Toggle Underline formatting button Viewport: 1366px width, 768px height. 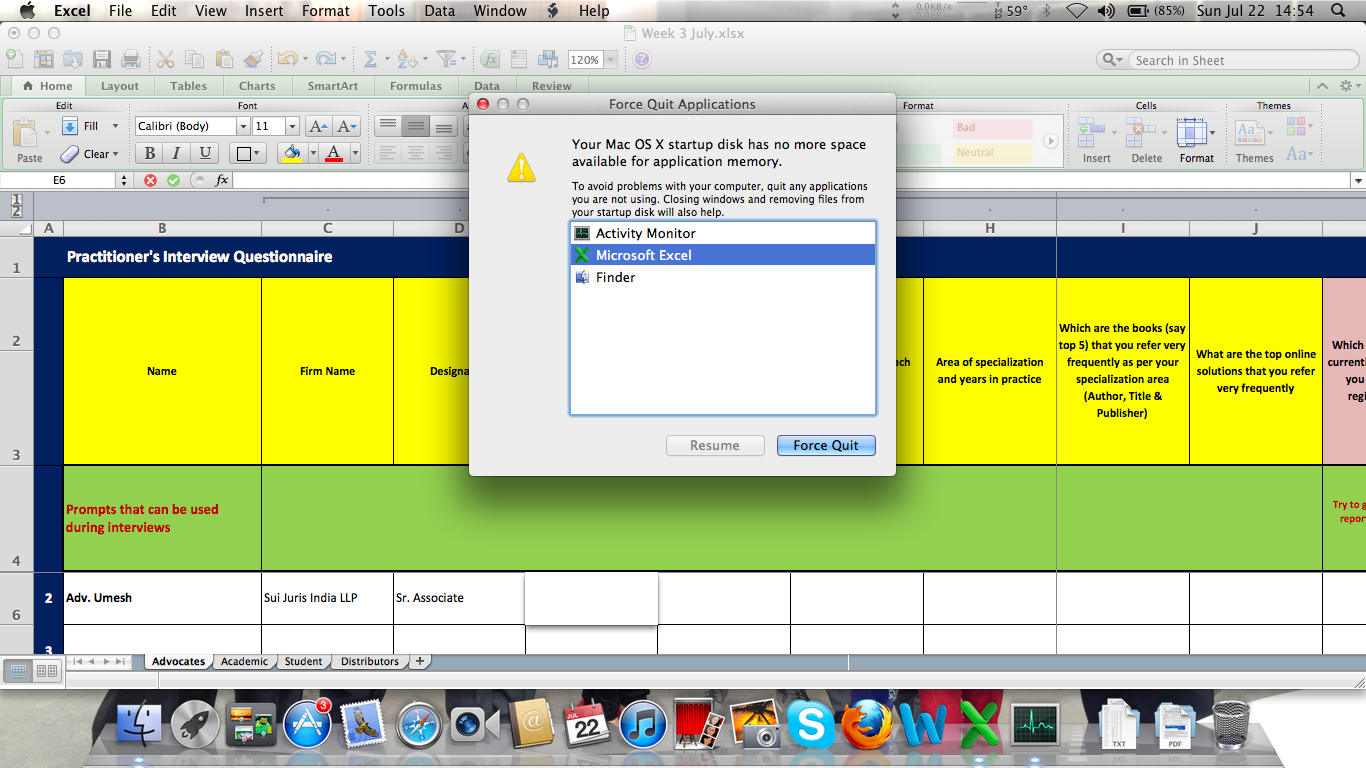point(205,153)
